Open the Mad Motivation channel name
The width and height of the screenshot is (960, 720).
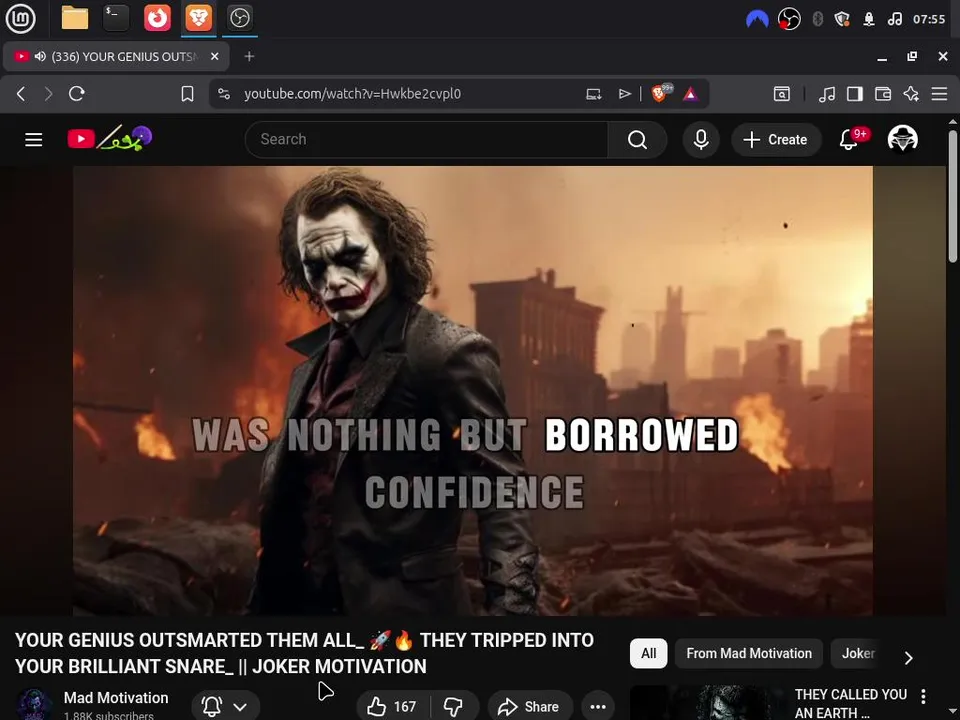point(116,697)
